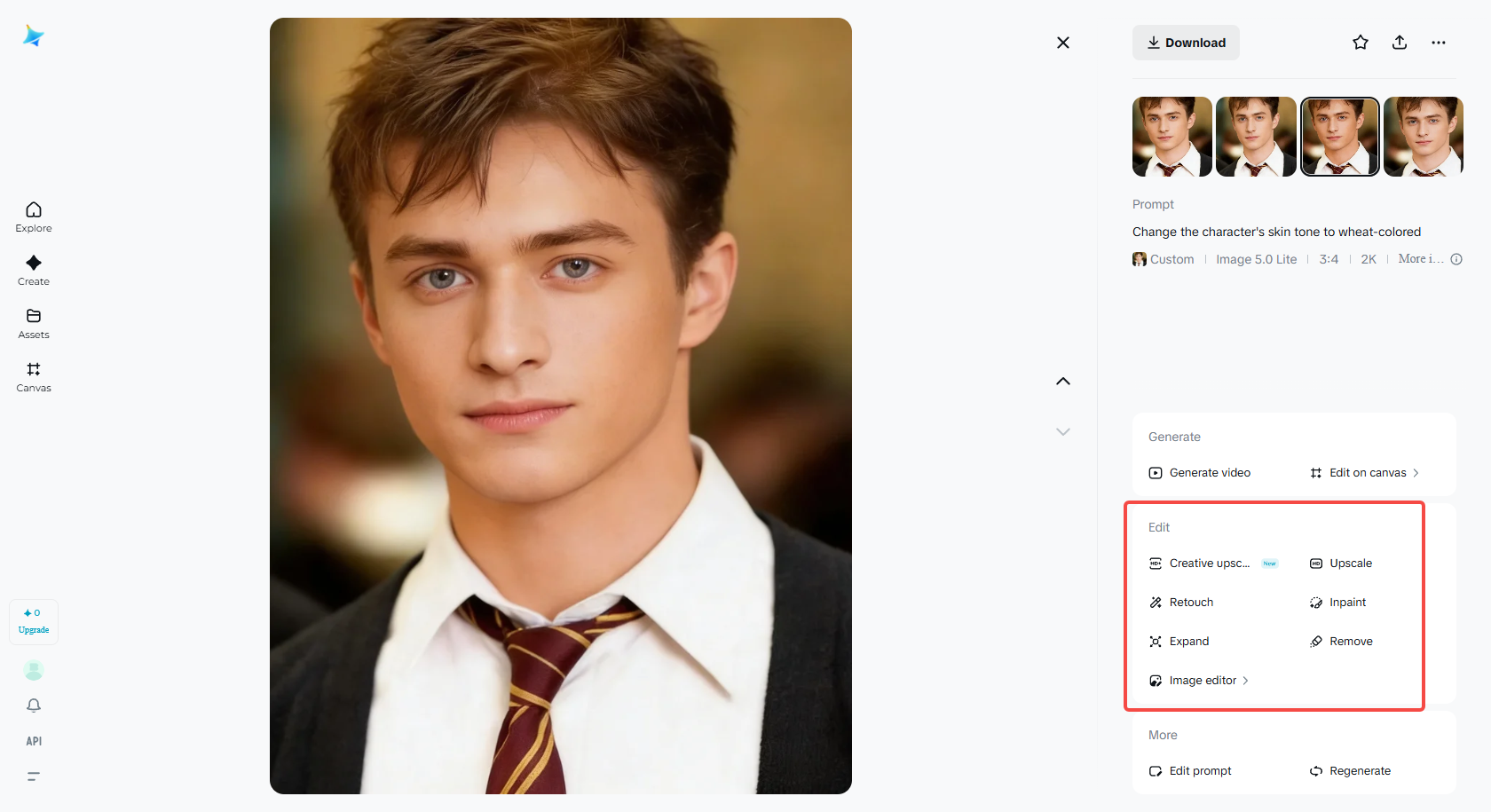This screenshot has width=1491, height=812.
Task: Open the Assets section
Action: (34, 323)
